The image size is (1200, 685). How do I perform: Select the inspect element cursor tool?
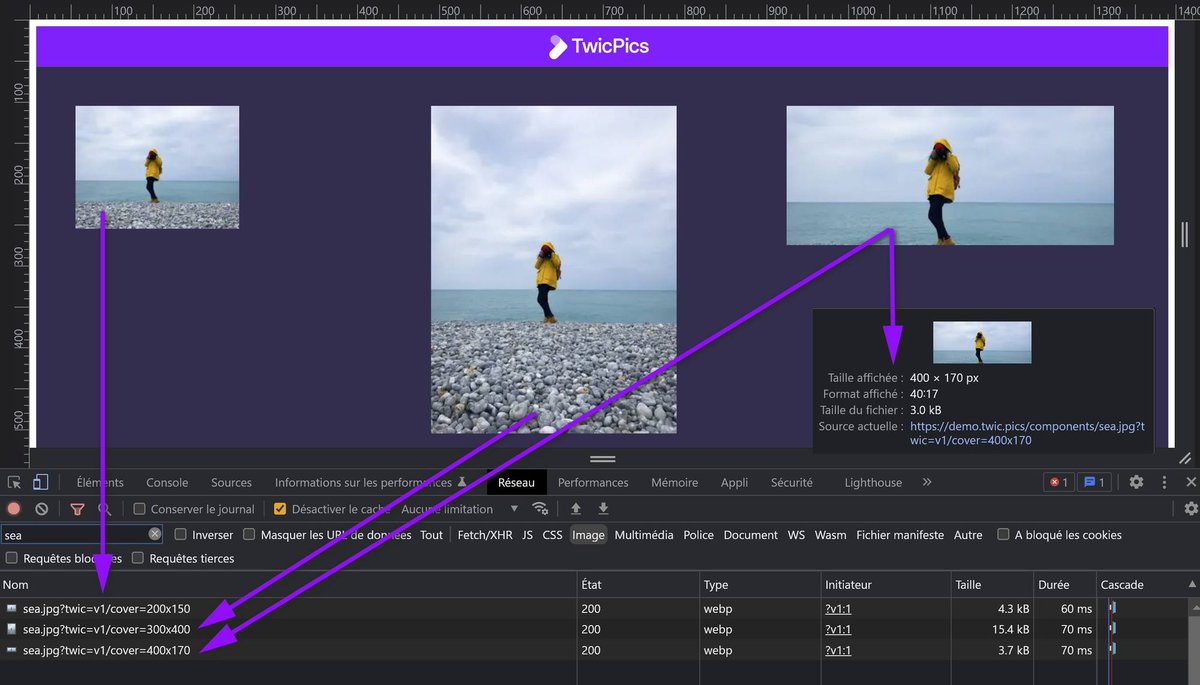(x=15, y=482)
